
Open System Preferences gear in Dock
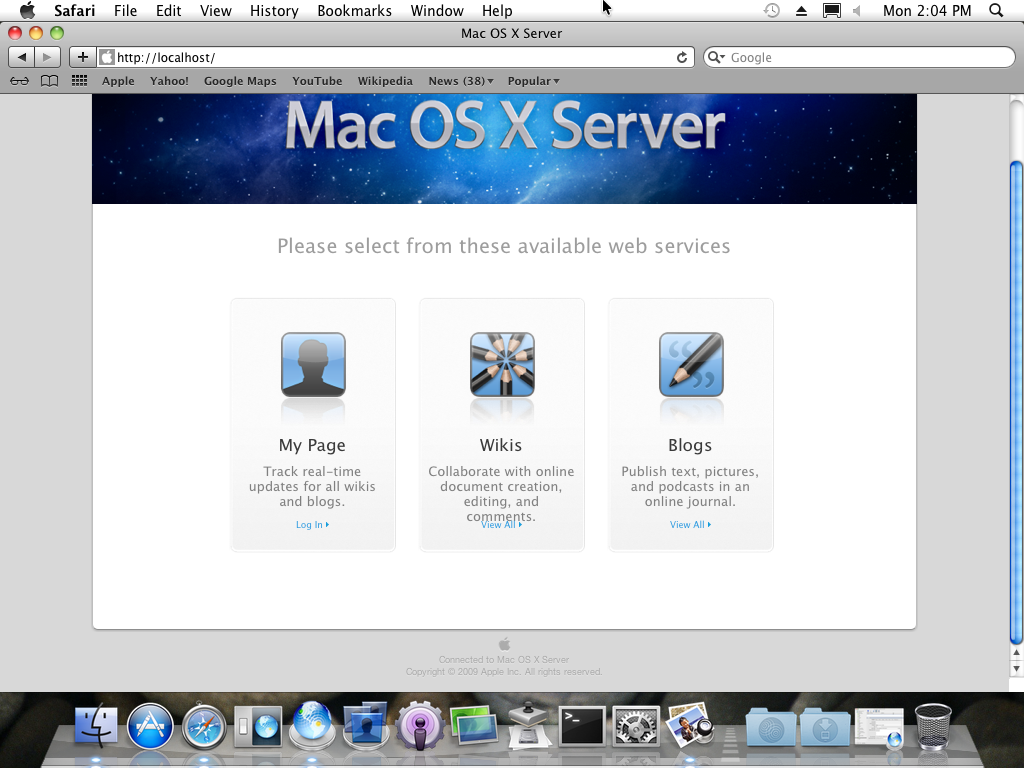click(636, 726)
